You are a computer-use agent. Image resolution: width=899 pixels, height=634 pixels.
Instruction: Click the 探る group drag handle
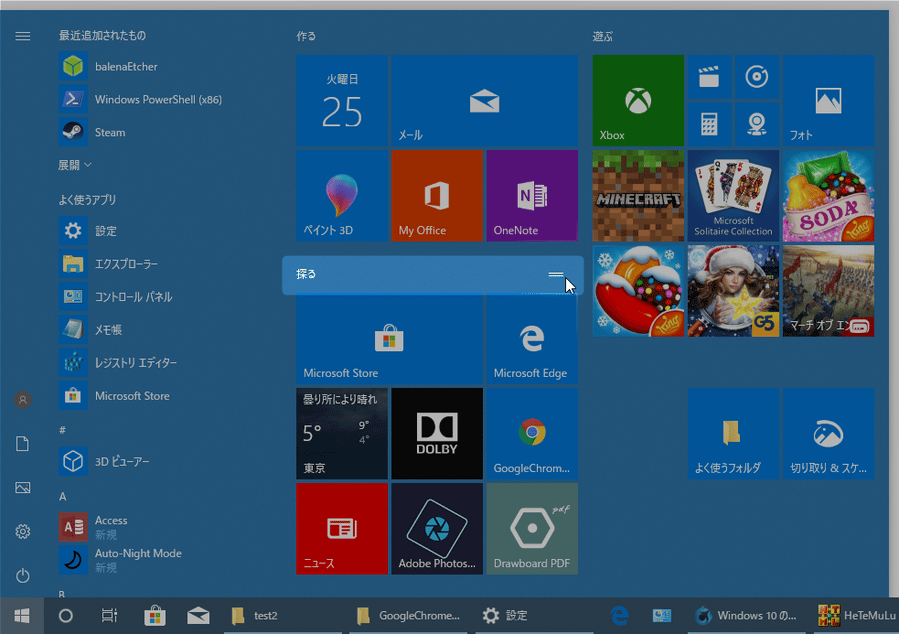[556, 275]
